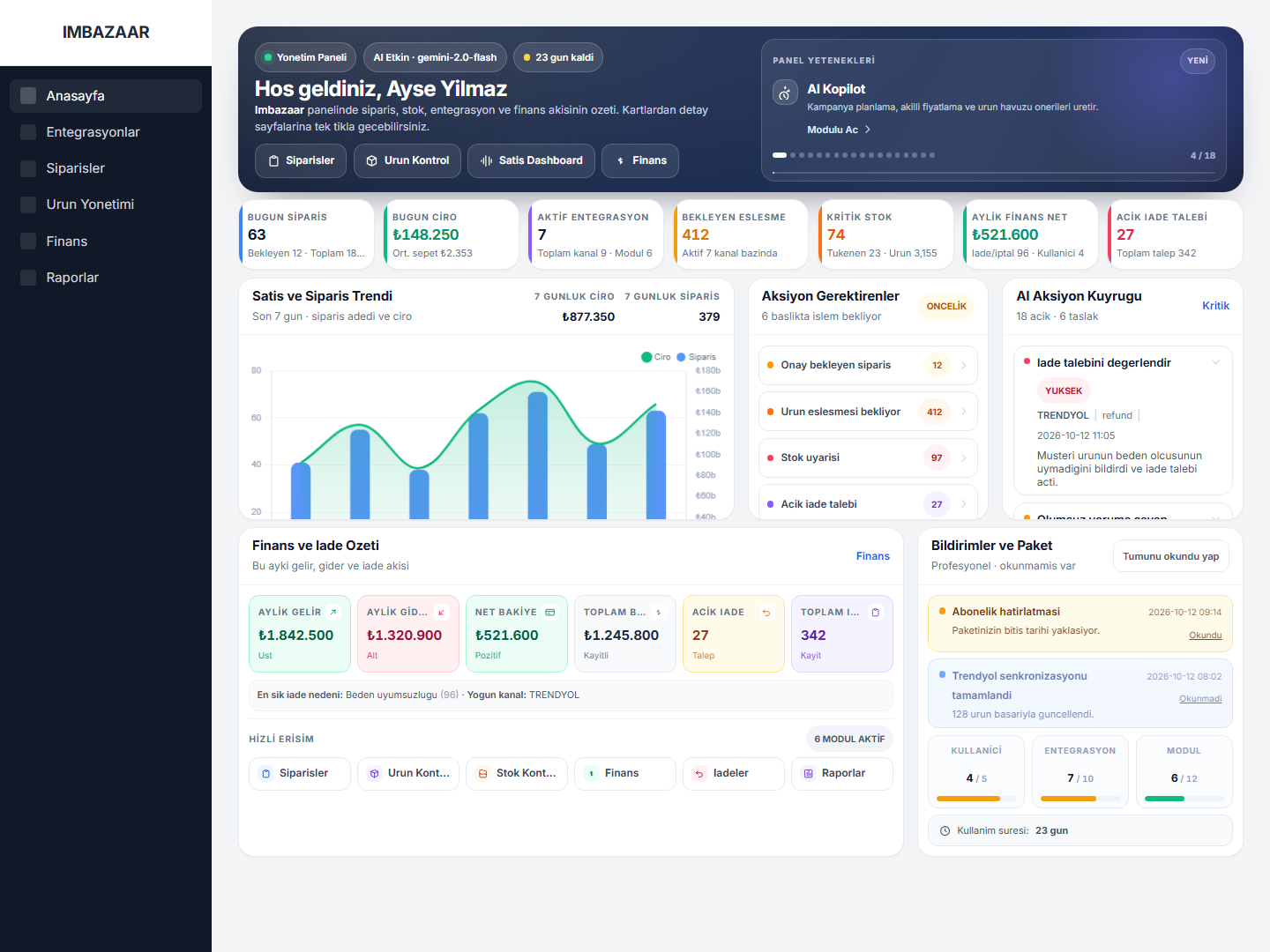This screenshot has height=952, width=1270.
Task: Click the Anasayfa sidebar icon
Action: (x=28, y=96)
